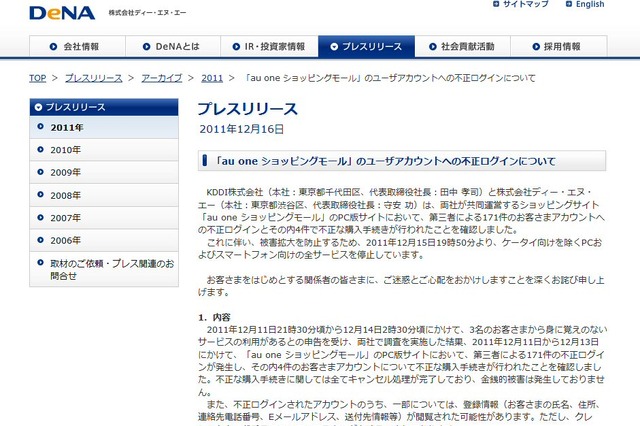Click the breadcrumb text for current page title

point(389,78)
